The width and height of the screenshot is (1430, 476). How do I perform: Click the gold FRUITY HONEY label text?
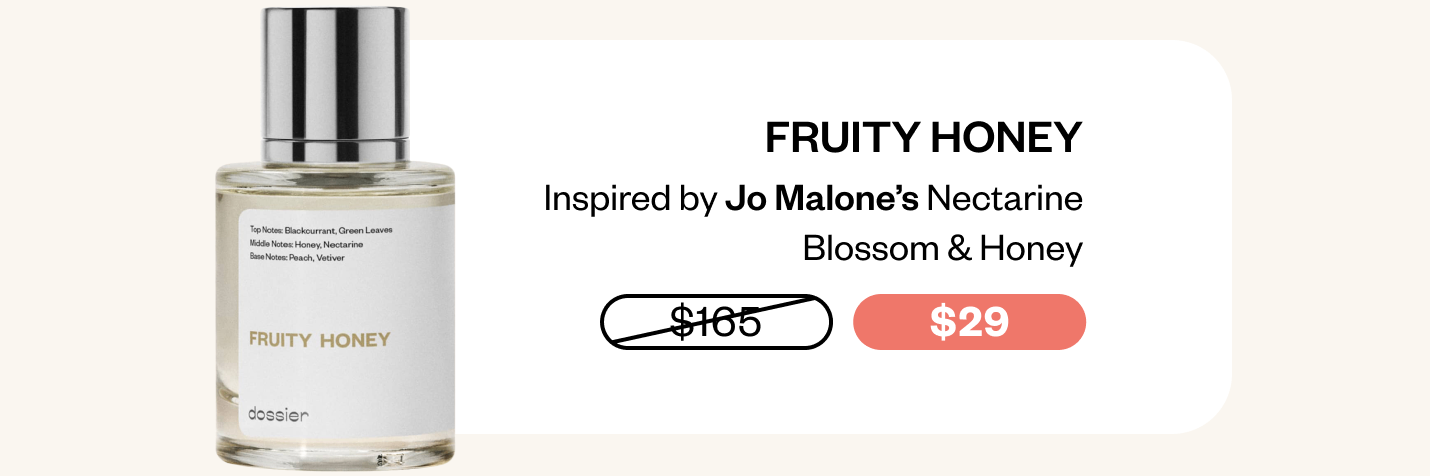point(319,340)
